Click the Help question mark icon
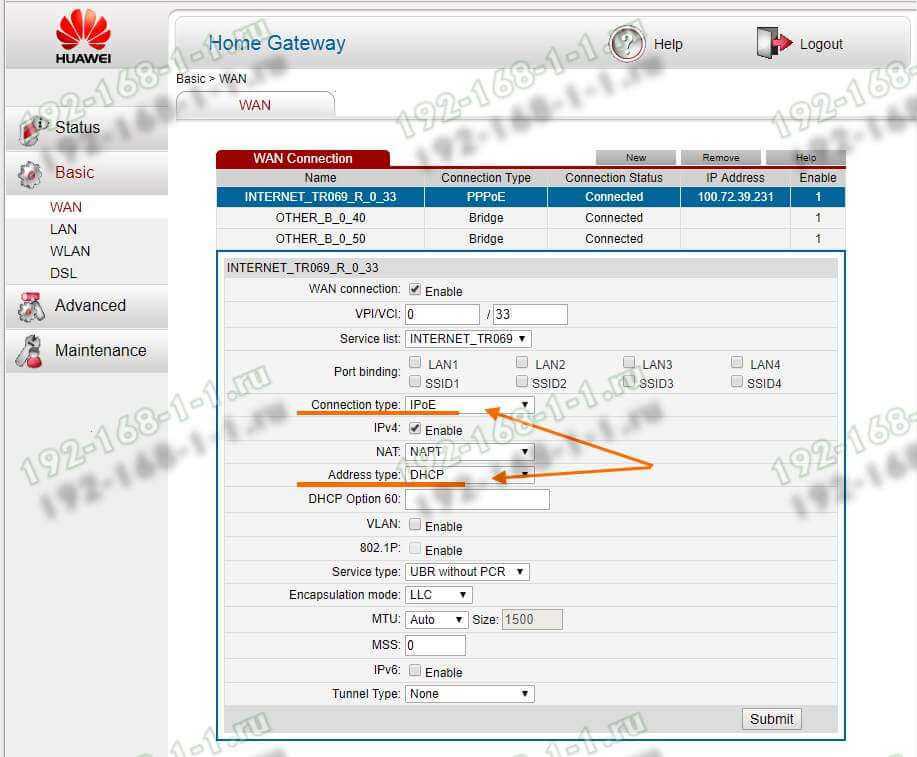This screenshot has width=917, height=757. point(627,44)
